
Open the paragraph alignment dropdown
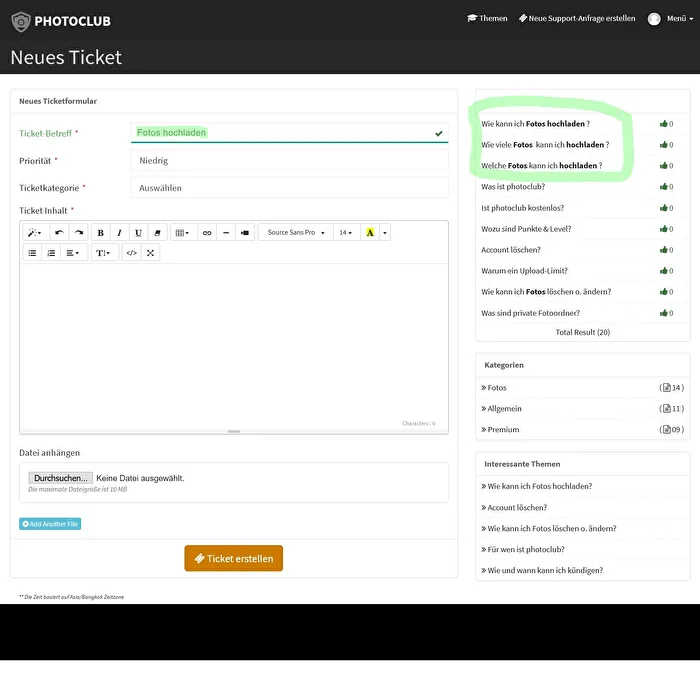click(73, 253)
